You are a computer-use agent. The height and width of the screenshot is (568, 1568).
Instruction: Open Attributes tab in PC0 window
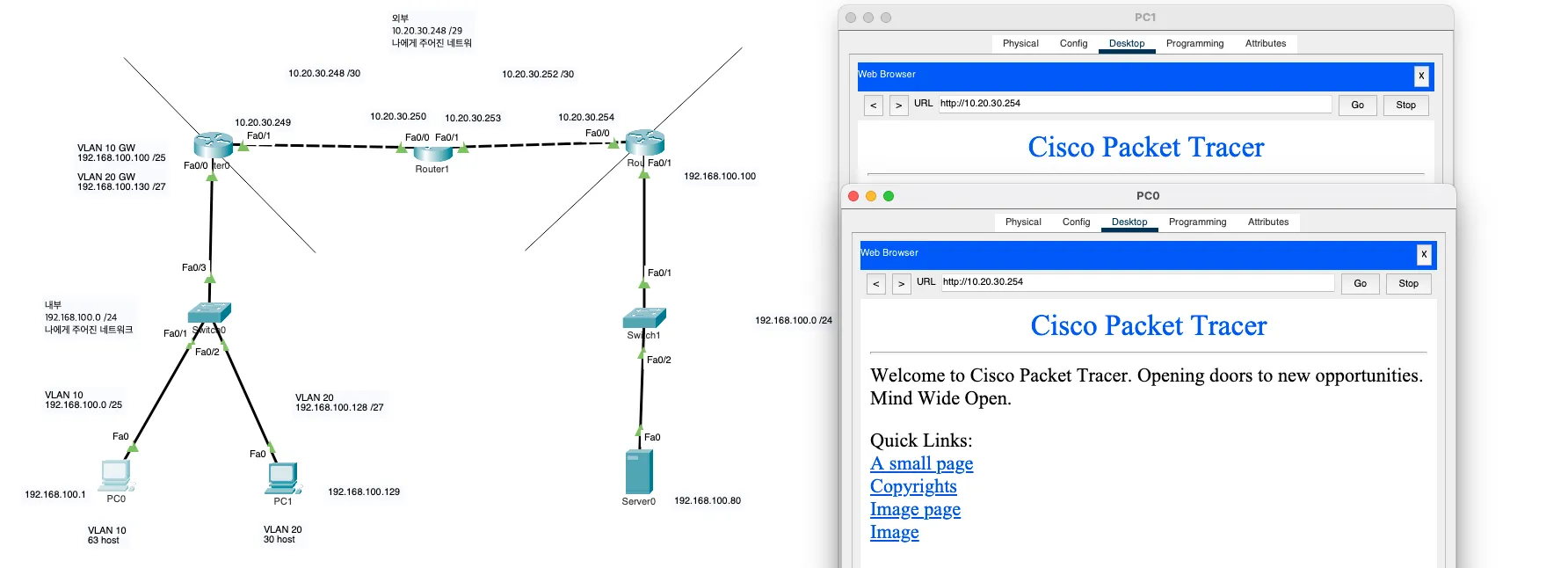pos(1268,222)
